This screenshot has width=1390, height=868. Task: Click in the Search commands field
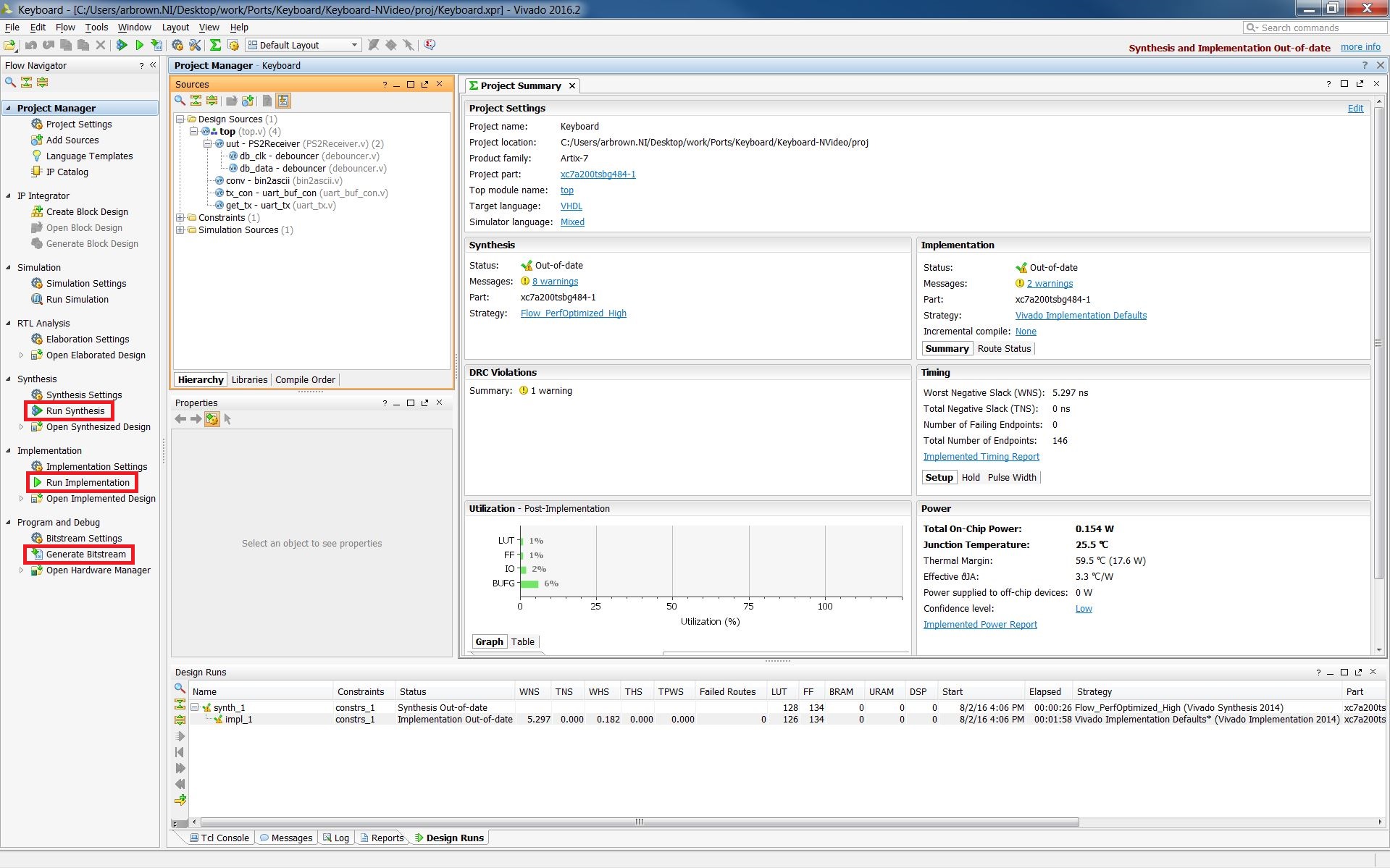click(x=1314, y=28)
